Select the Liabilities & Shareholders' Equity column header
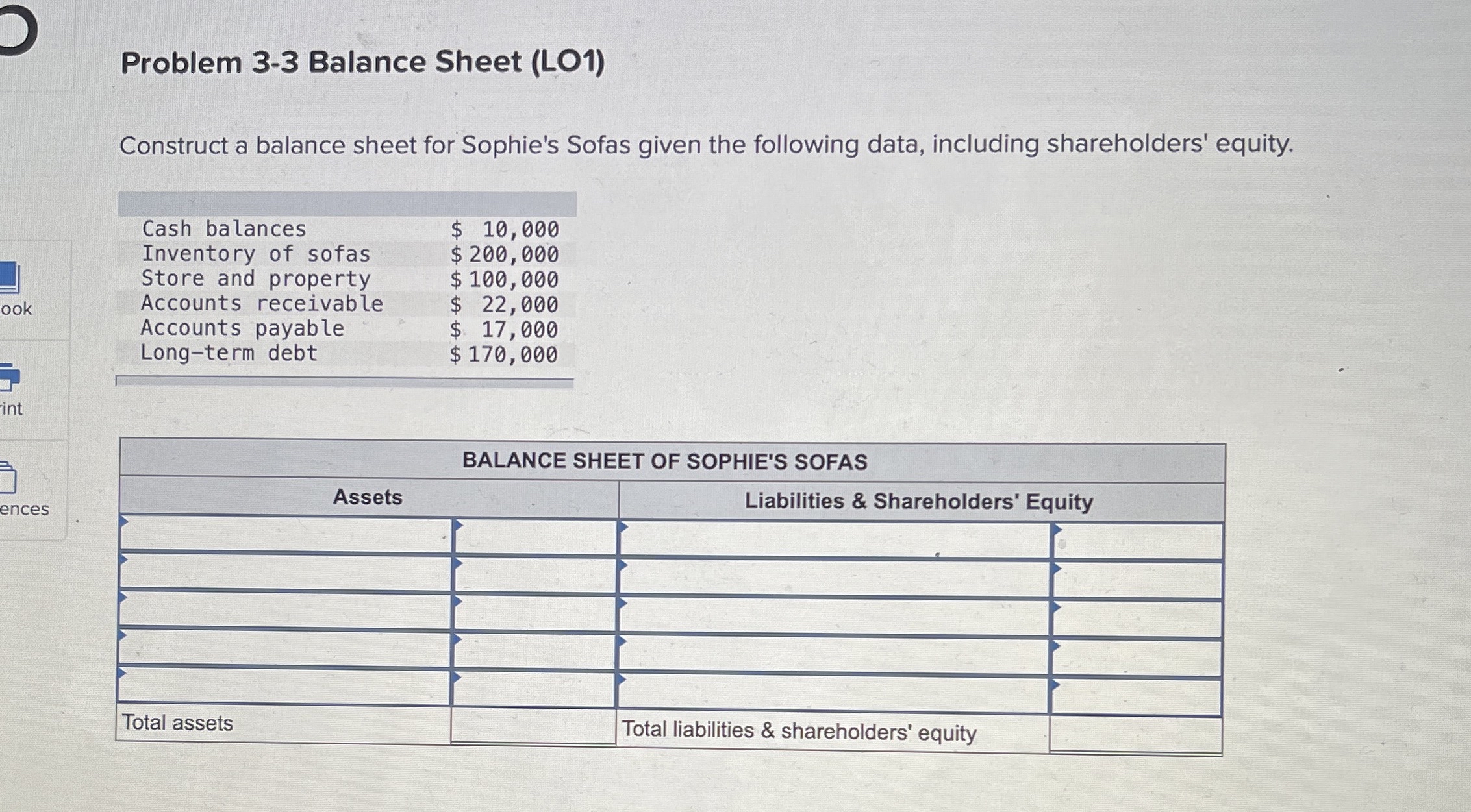 (x=920, y=500)
